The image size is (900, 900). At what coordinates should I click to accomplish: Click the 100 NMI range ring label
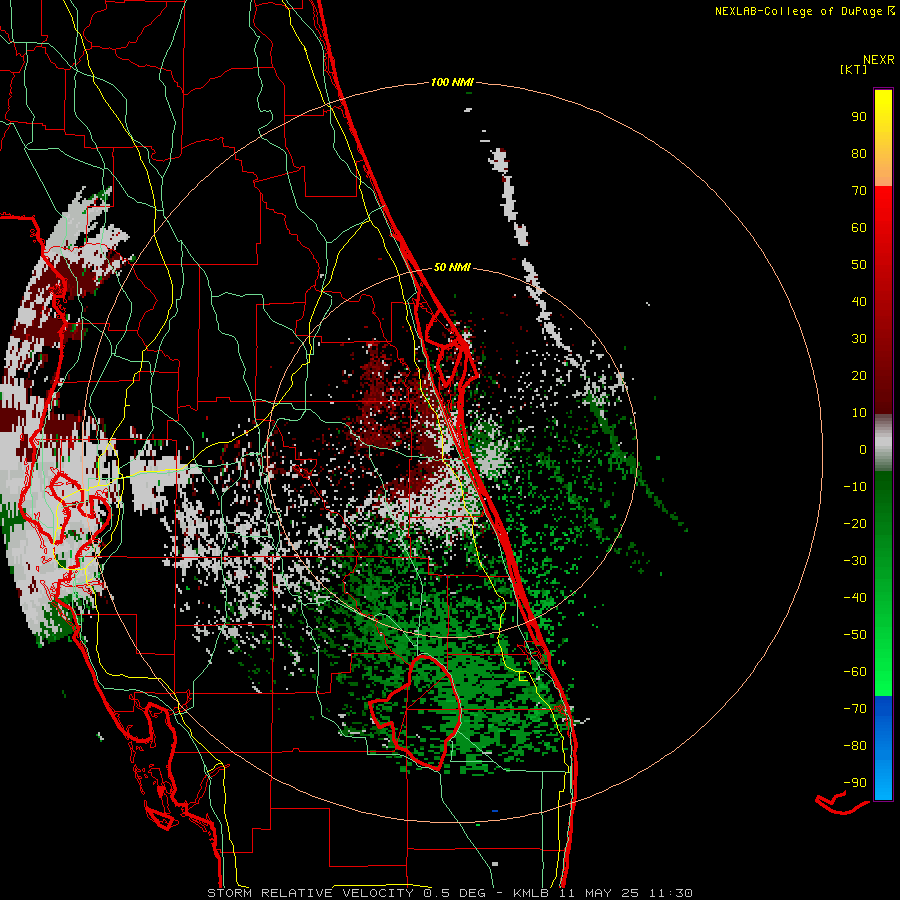452,83
